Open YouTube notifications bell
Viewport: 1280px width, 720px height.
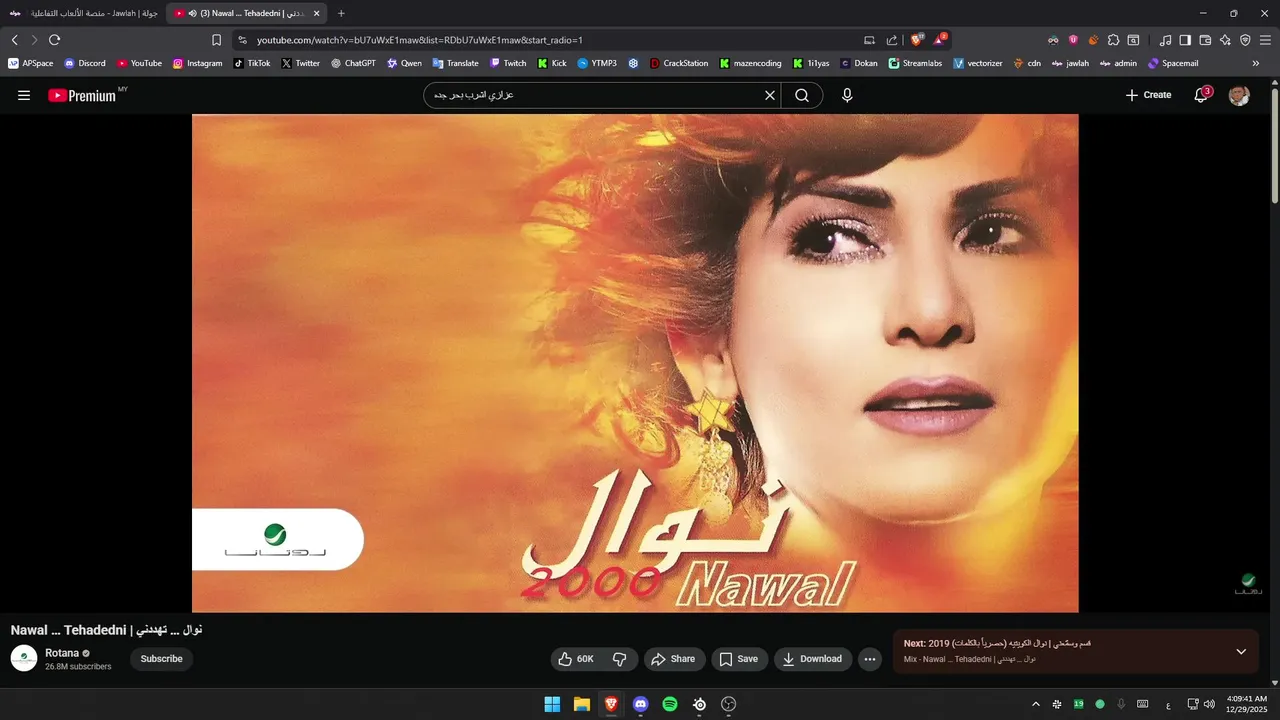coord(1202,95)
